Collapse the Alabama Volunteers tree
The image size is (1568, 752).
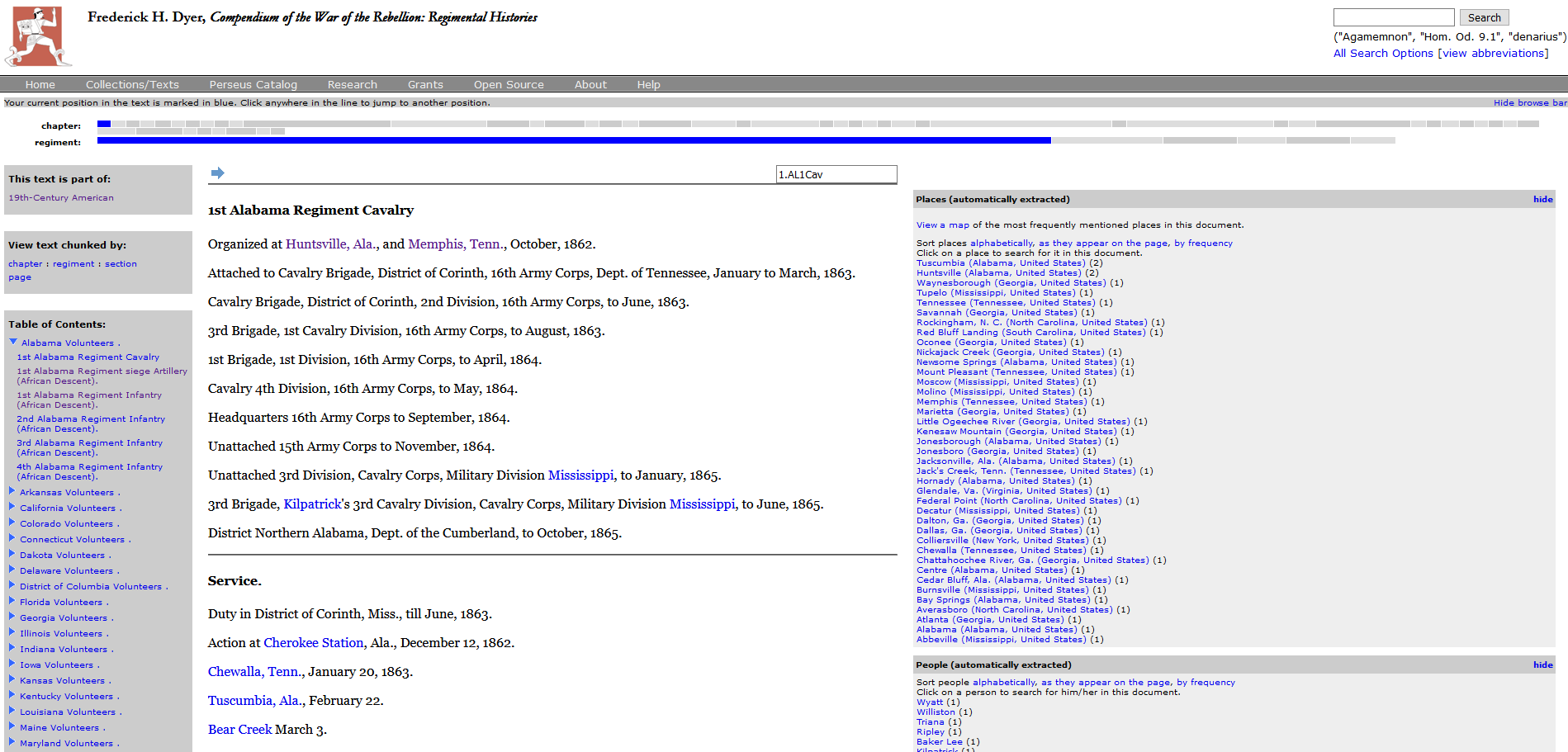13,342
